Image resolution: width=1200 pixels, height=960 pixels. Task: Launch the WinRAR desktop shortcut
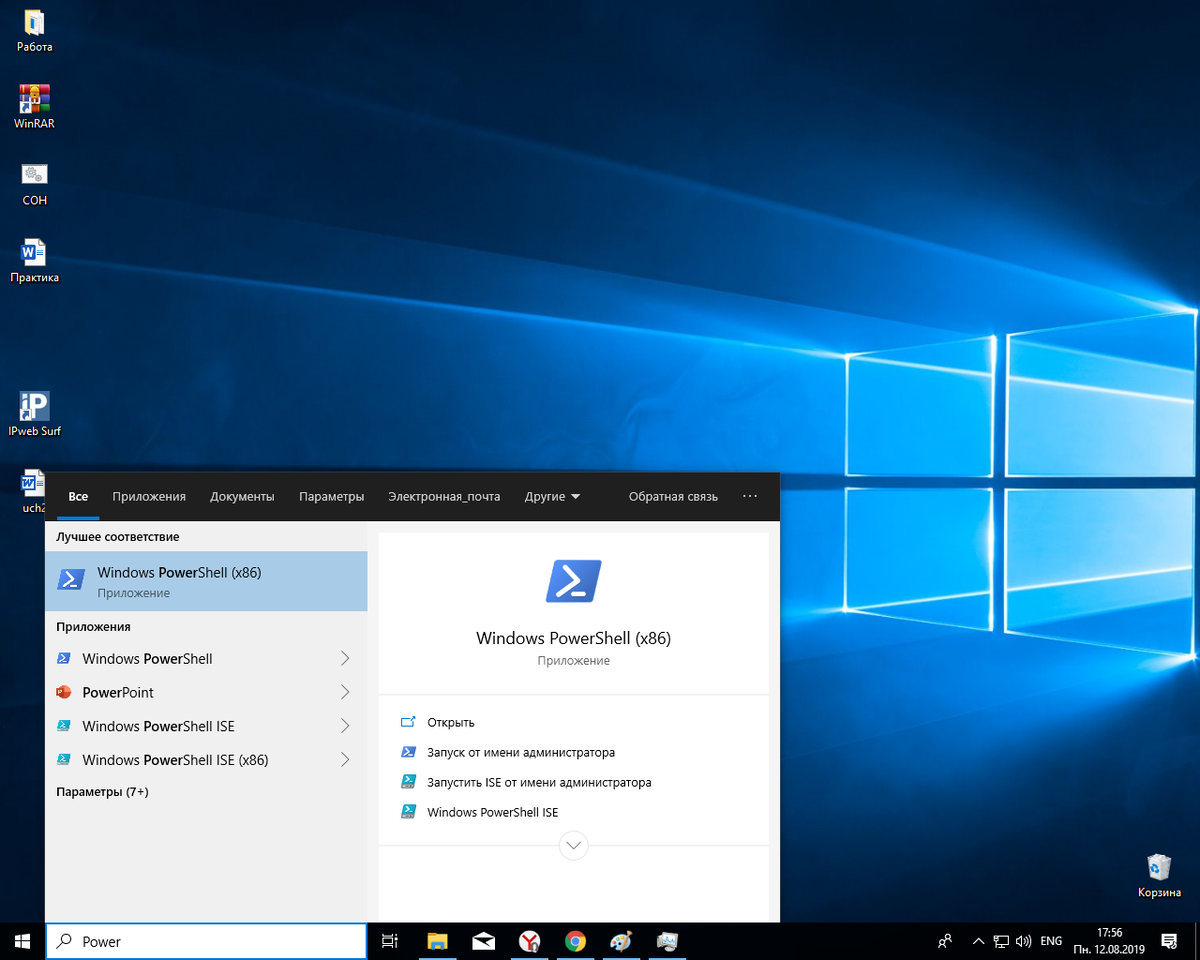click(34, 107)
